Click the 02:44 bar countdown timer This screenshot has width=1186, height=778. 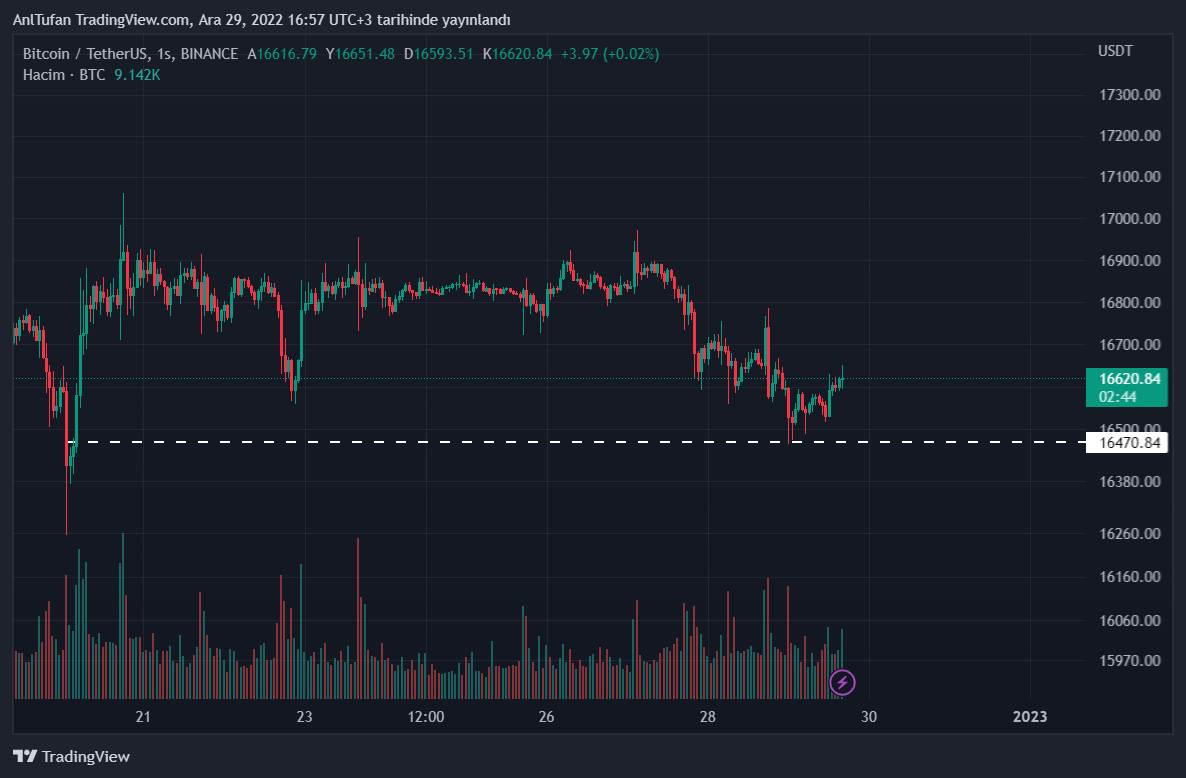point(1117,397)
